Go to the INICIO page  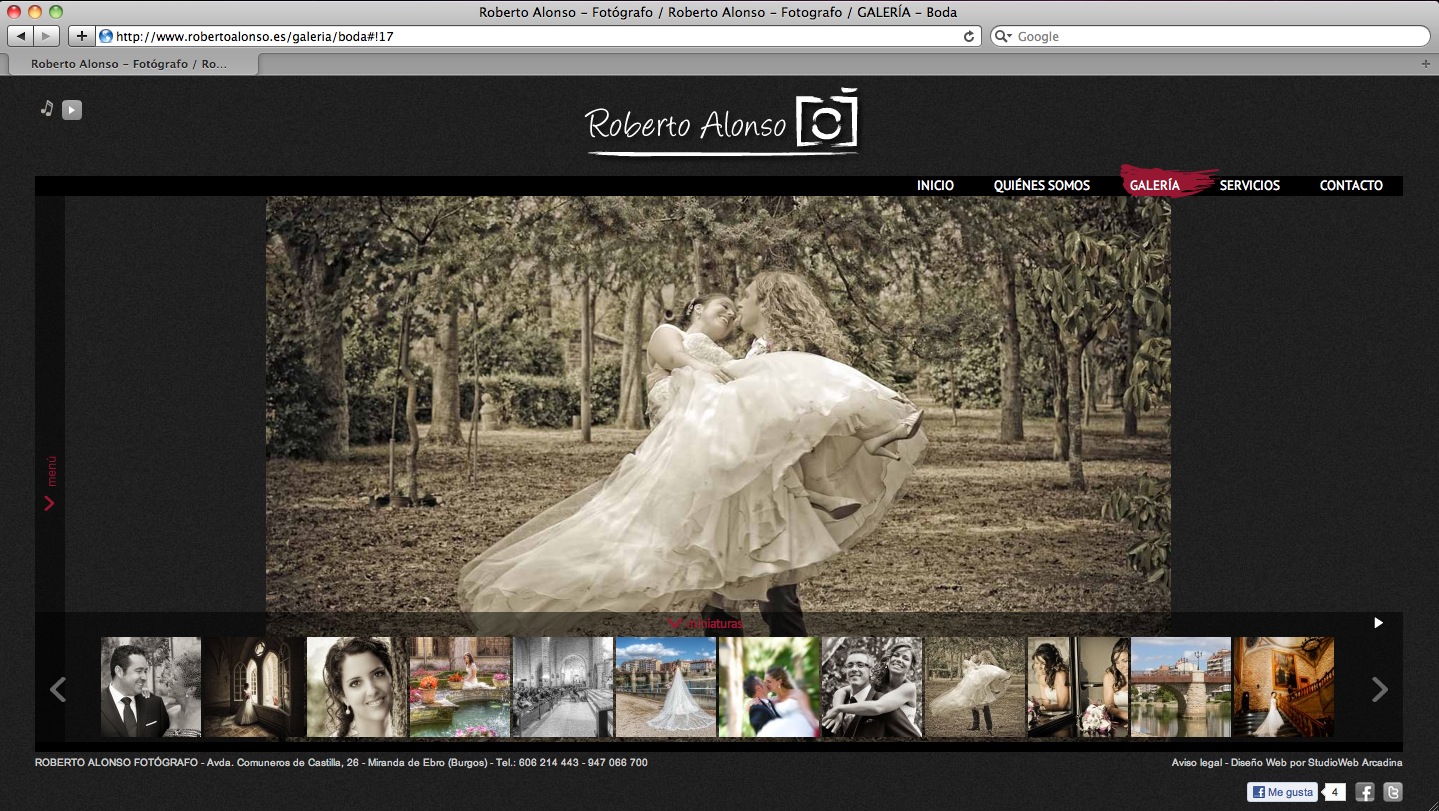pos(935,185)
